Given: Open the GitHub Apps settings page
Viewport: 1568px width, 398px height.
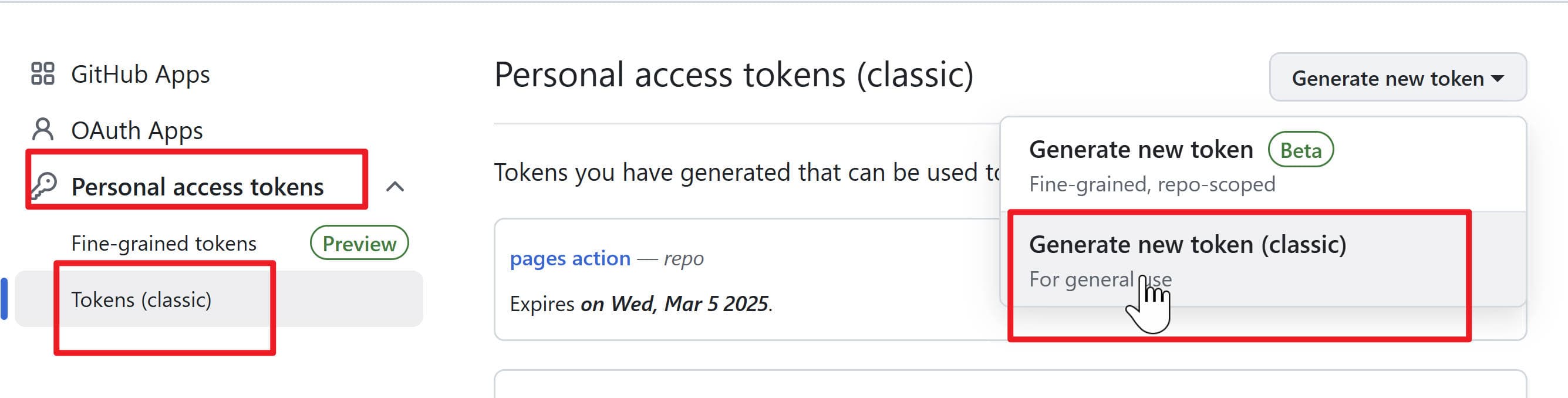Looking at the screenshot, I should (140, 74).
